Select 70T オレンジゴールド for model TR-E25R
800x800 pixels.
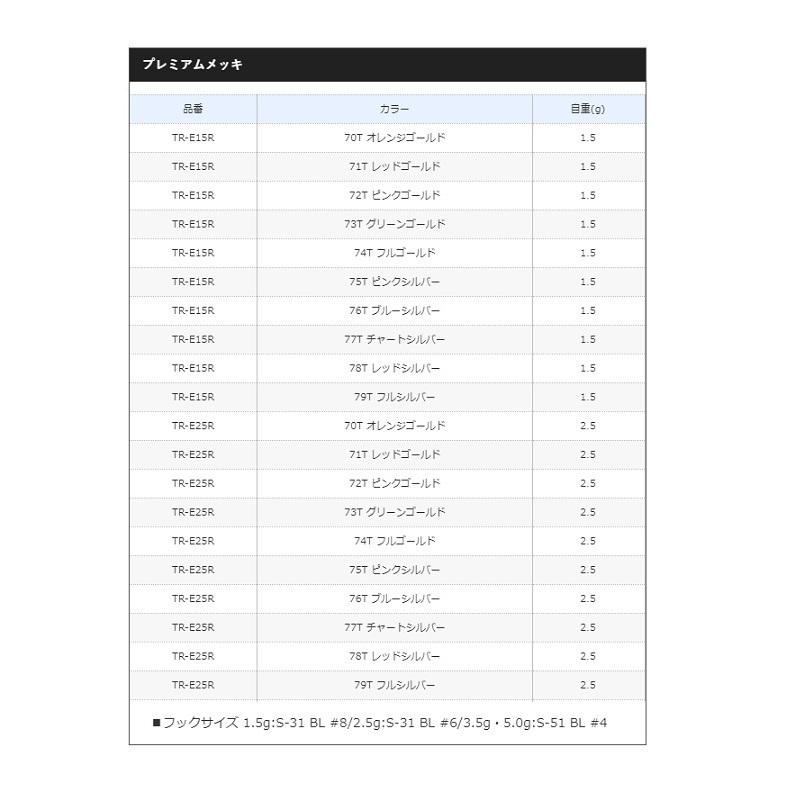[394, 426]
